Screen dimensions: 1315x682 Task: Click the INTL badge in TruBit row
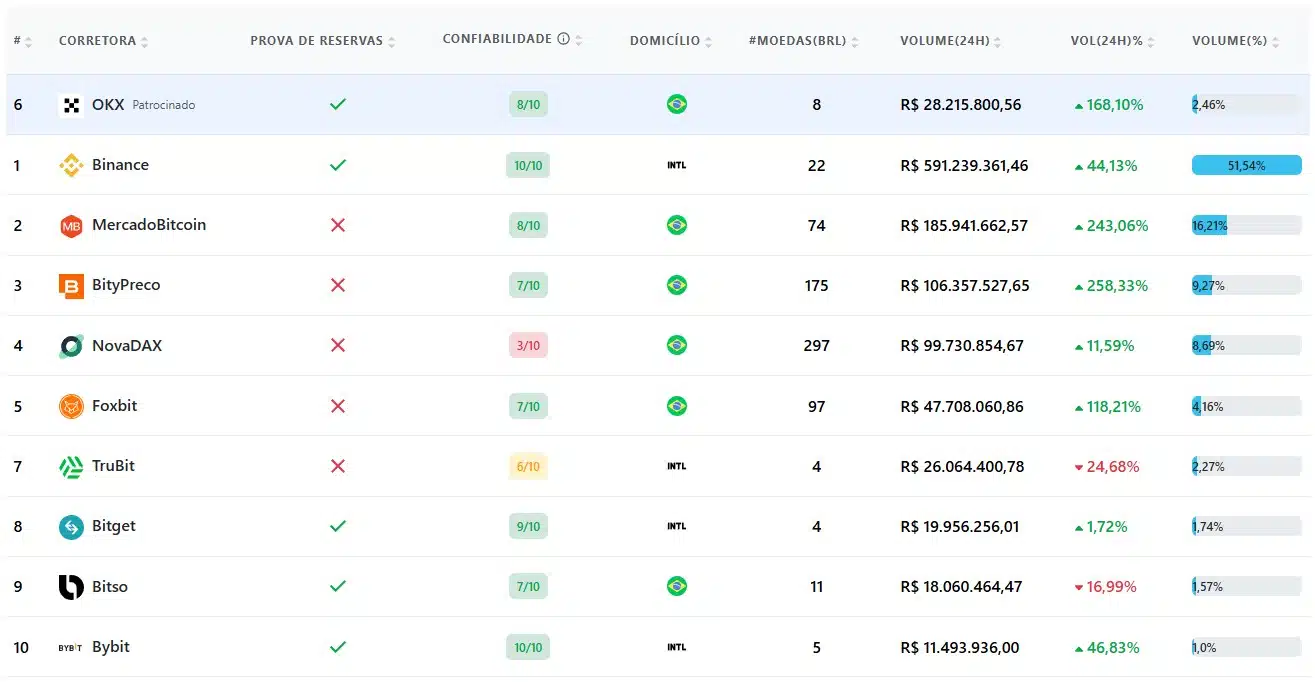click(x=677, y=466)
